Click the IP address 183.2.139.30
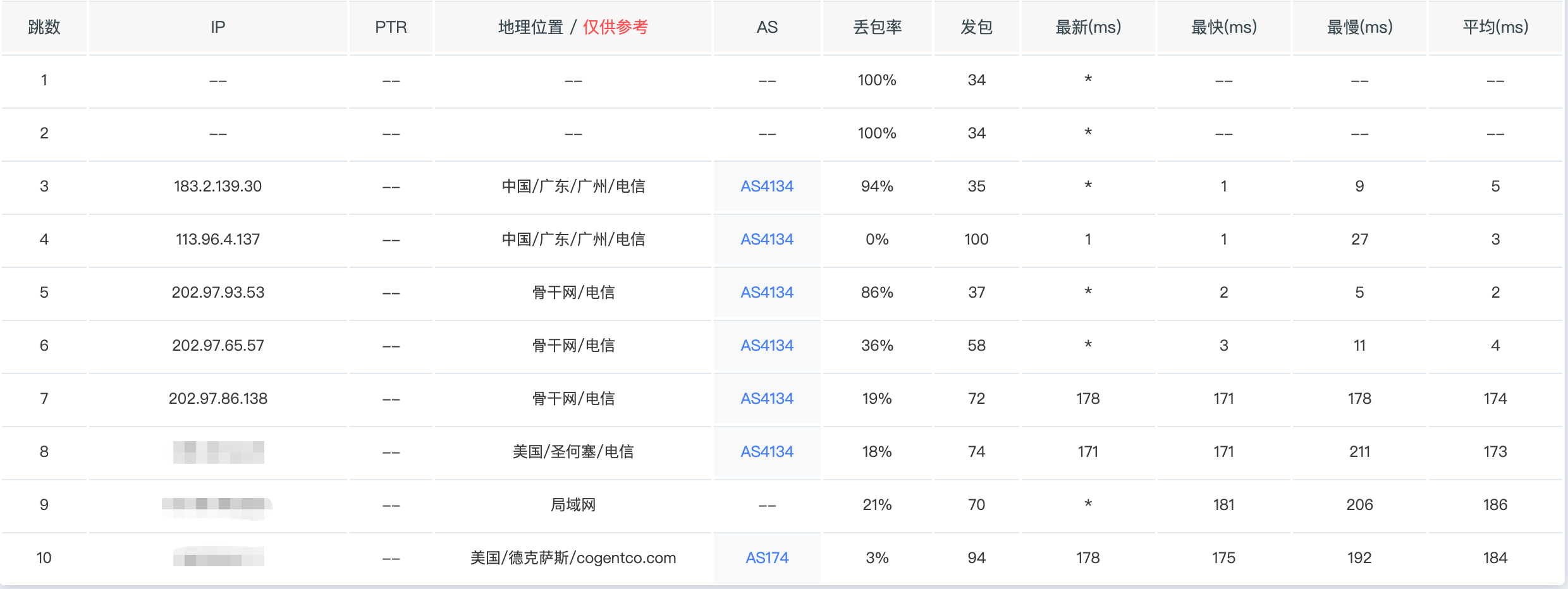 click(x=217, y=186)
